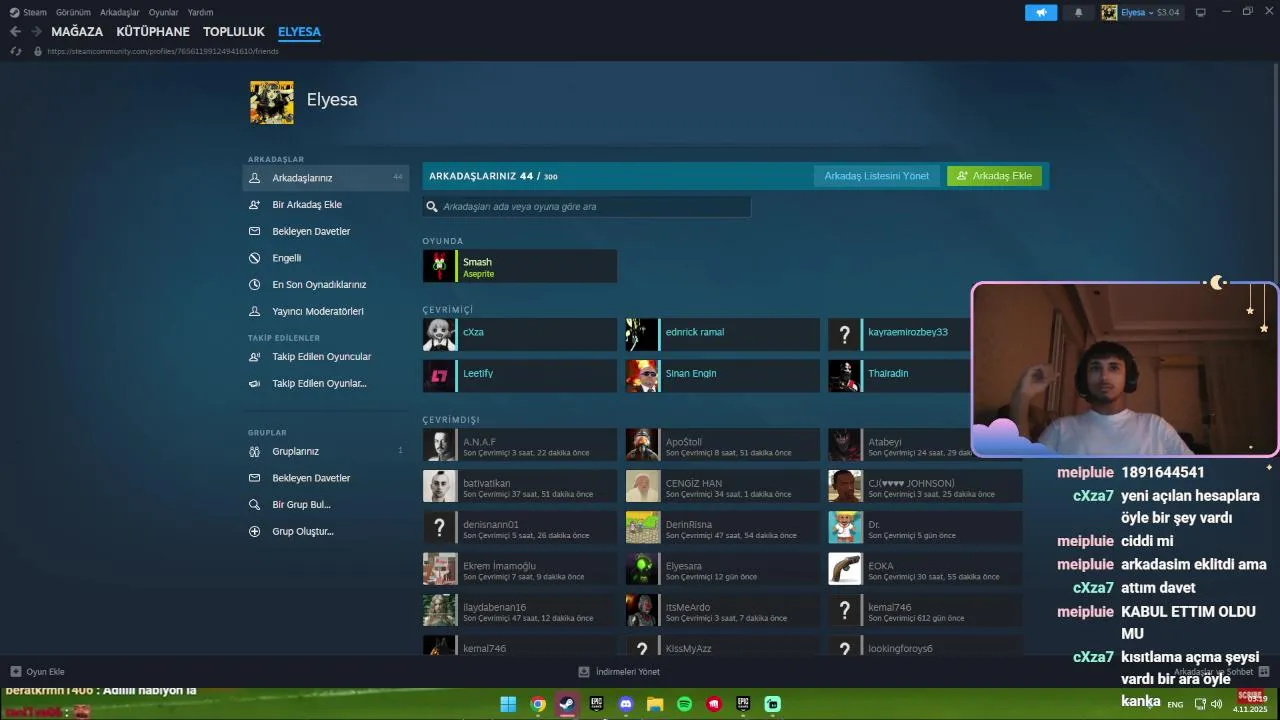The image size is (1280, 720).
Task: Open Yardım menu
Action: pos(200,13)
